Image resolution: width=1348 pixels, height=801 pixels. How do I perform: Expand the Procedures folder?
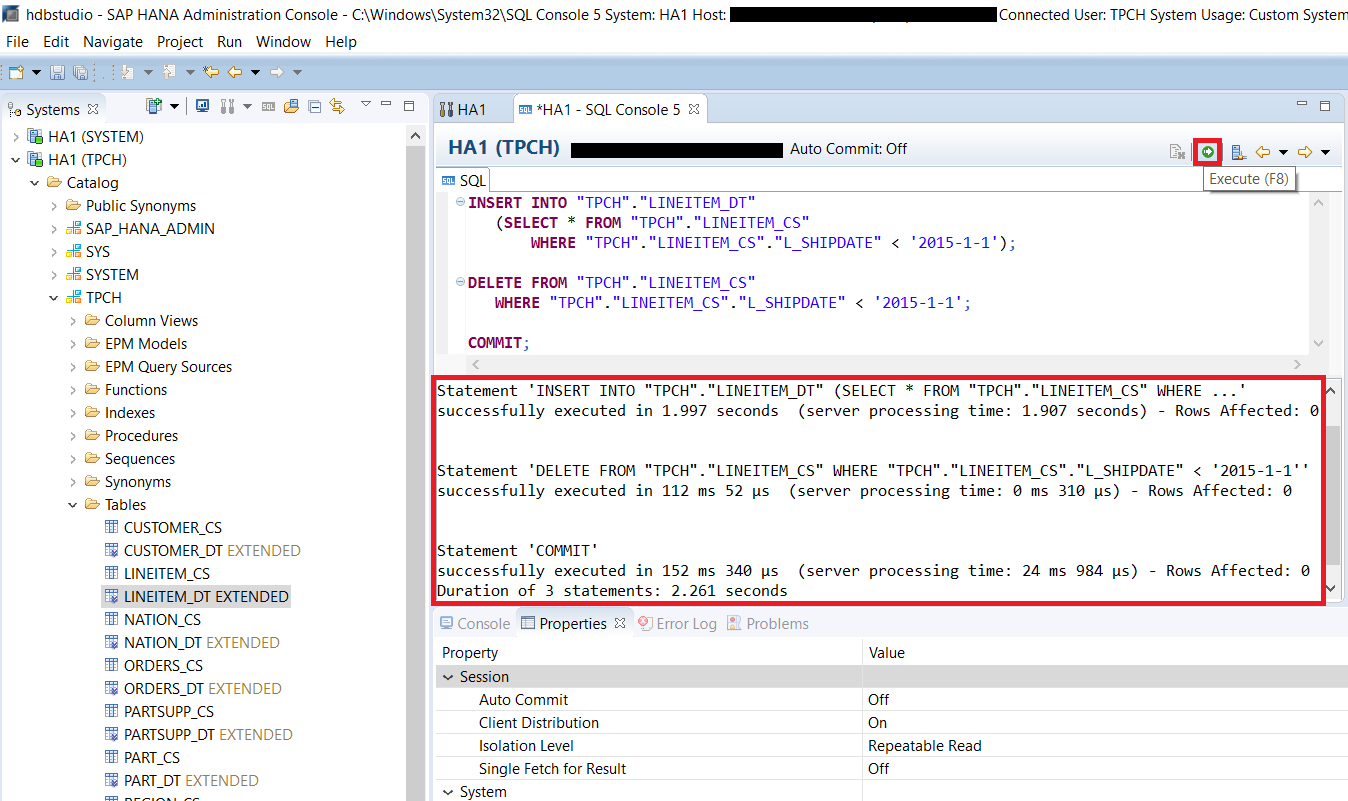pyautogui.click(x=72, y=436)
